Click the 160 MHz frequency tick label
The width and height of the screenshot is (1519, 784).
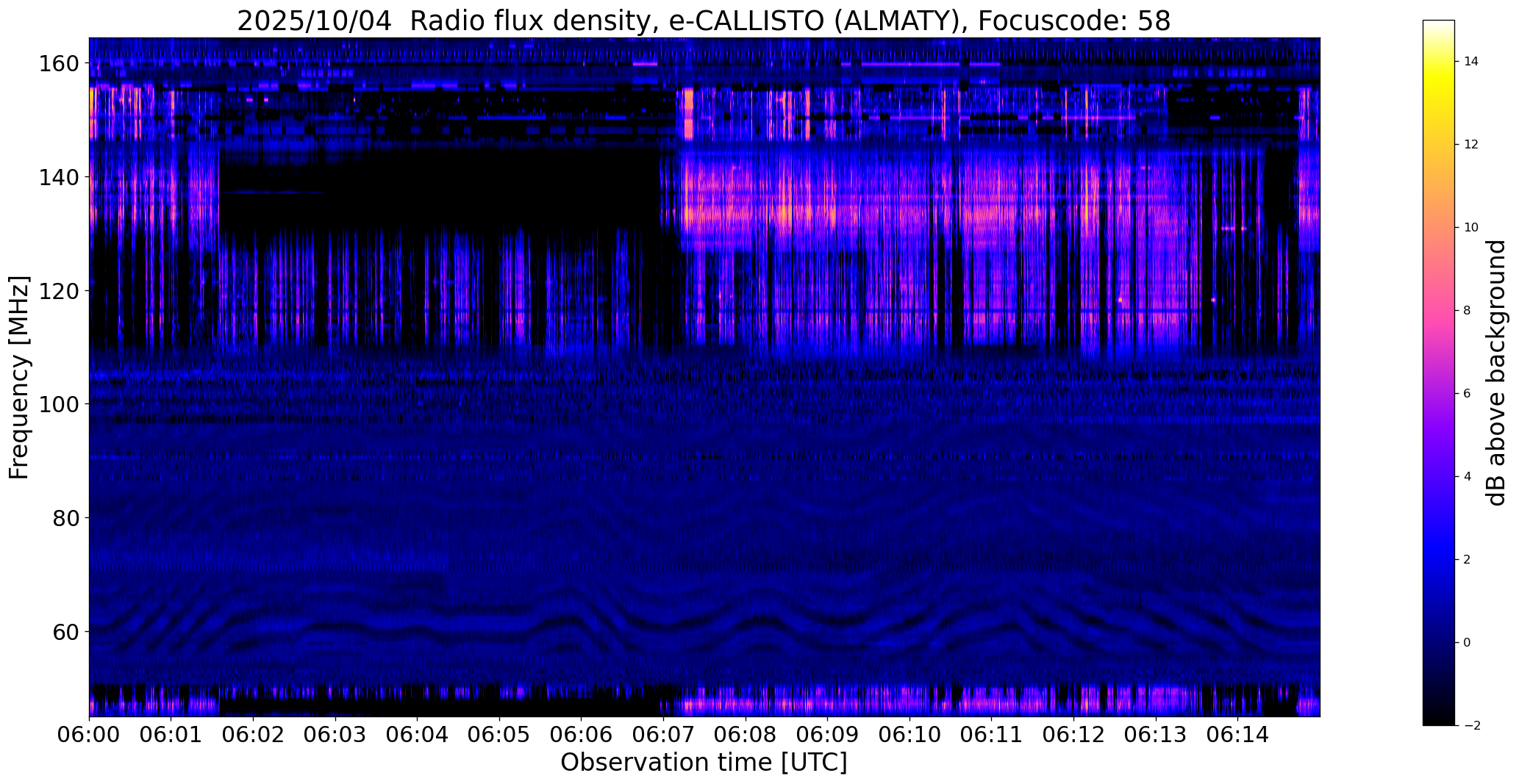click(58, 64)
